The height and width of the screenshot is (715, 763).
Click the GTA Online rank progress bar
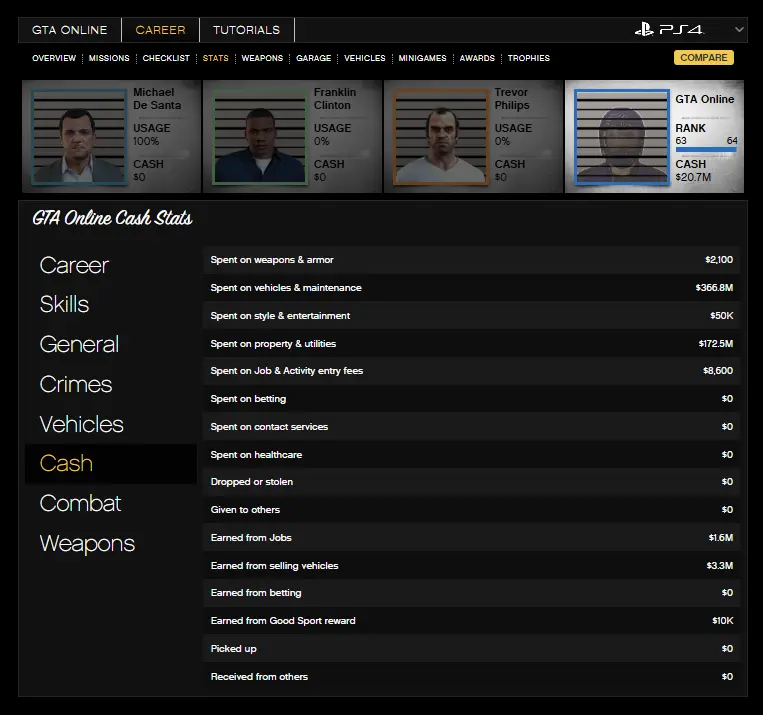[x=706, y=150]
